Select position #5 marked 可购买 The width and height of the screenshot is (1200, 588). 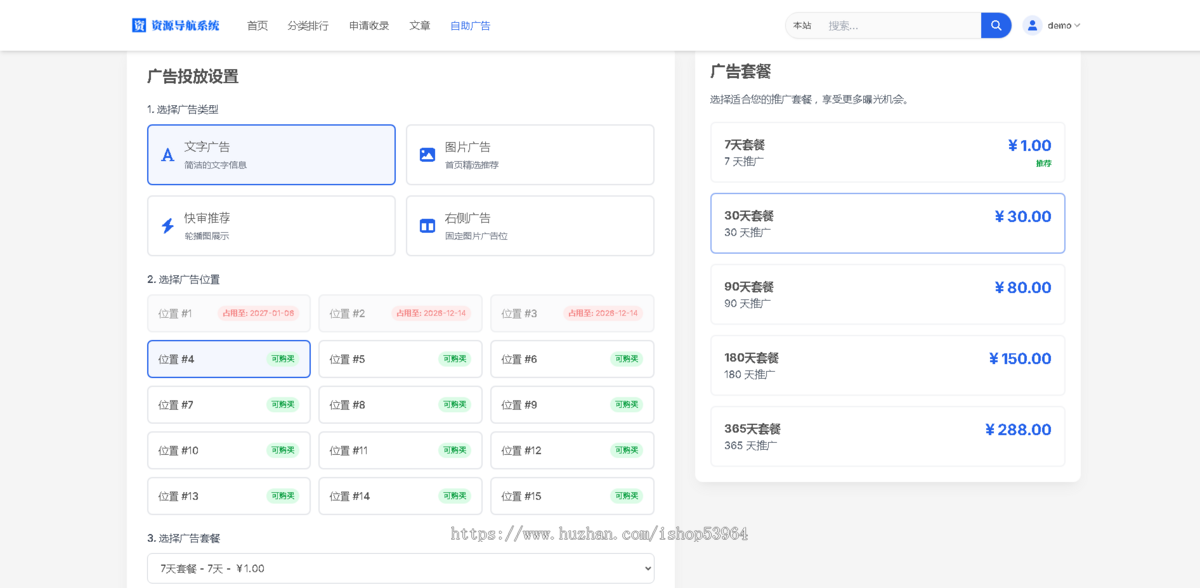[x=400, y=358]
